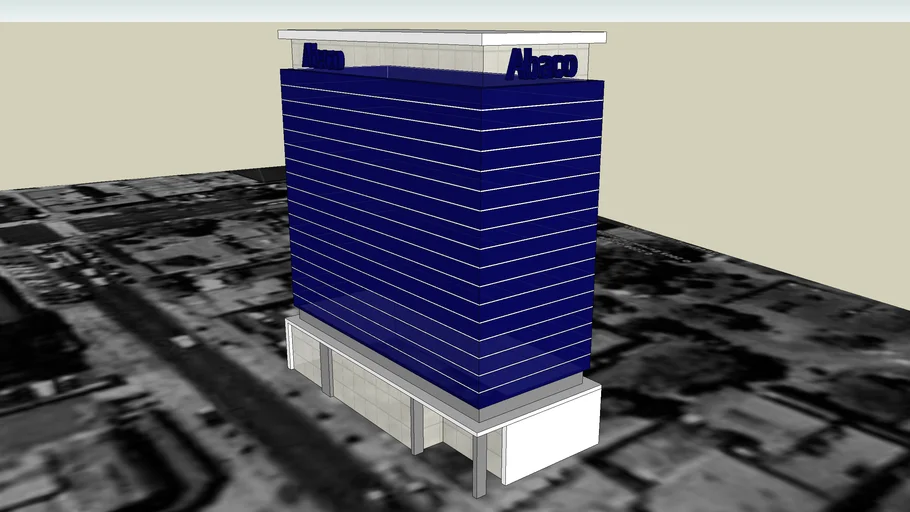Viewport: 910px width, 512px height.
Task: Click the left-side Abaco sign near the roof
Action: point(322,56)
